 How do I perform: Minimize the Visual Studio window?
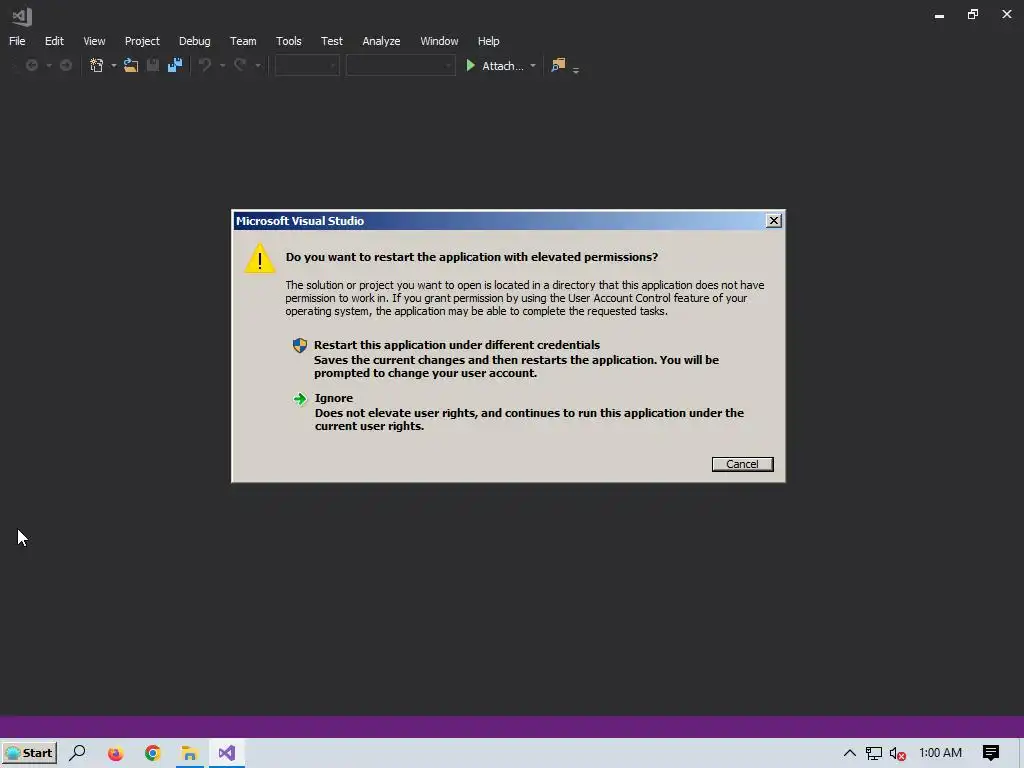click(x=939, y=14)
